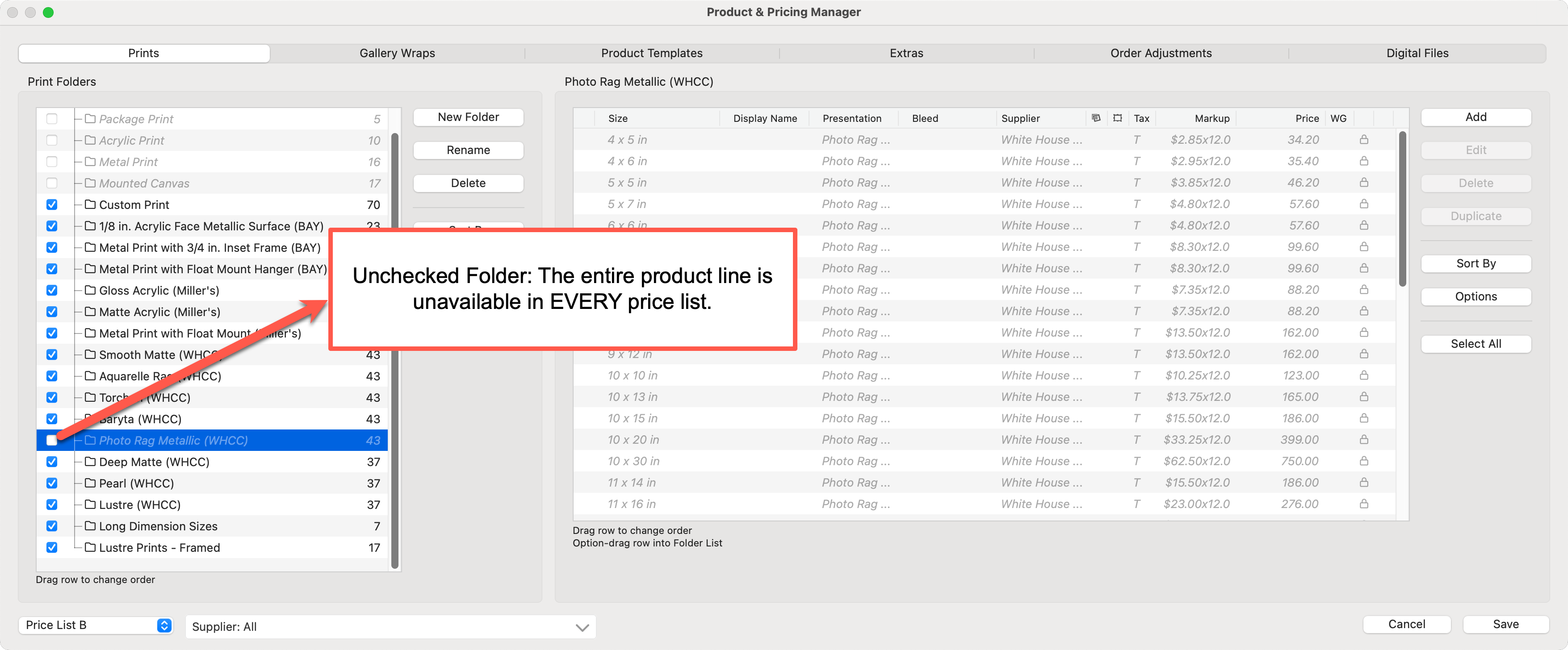Click the folder icon beside Custom Print
1568x650 pixels.
90,204
